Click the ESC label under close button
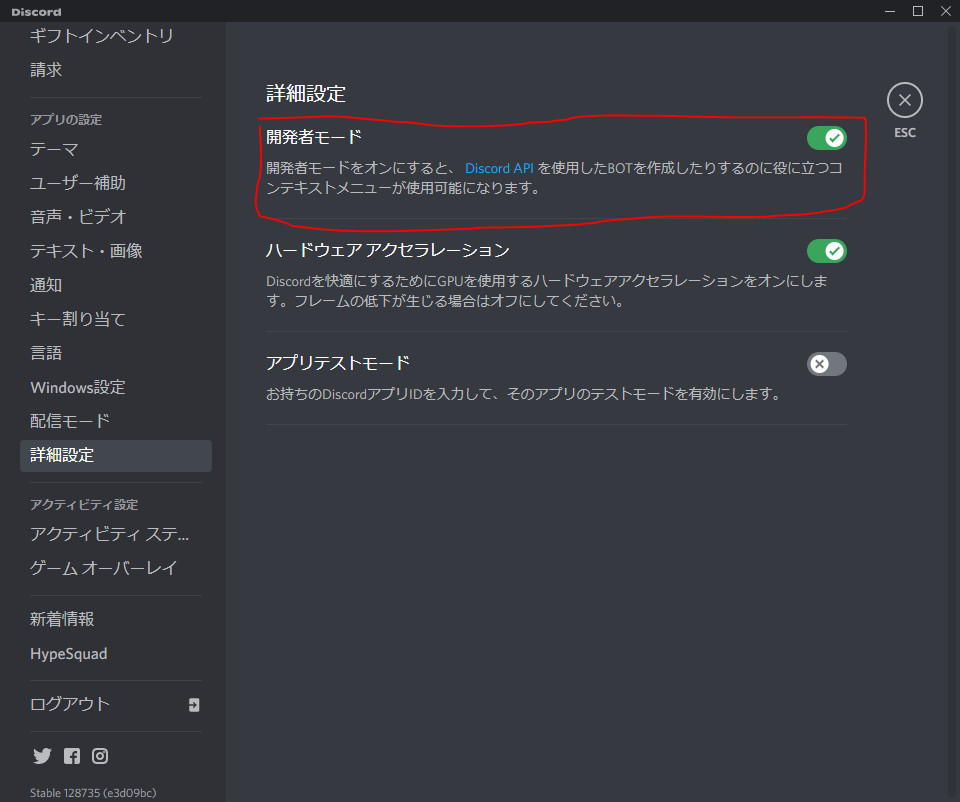 (905, 133)
